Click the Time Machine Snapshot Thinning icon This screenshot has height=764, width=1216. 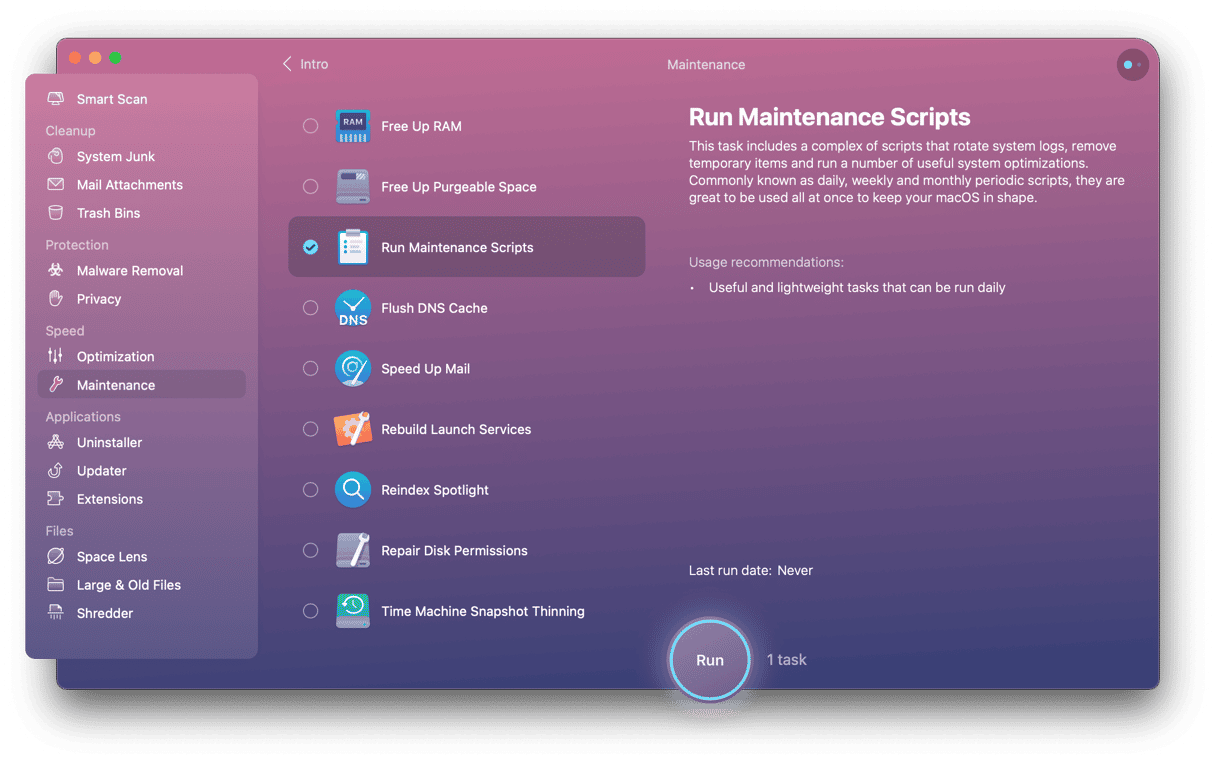(x=353, y=611)
